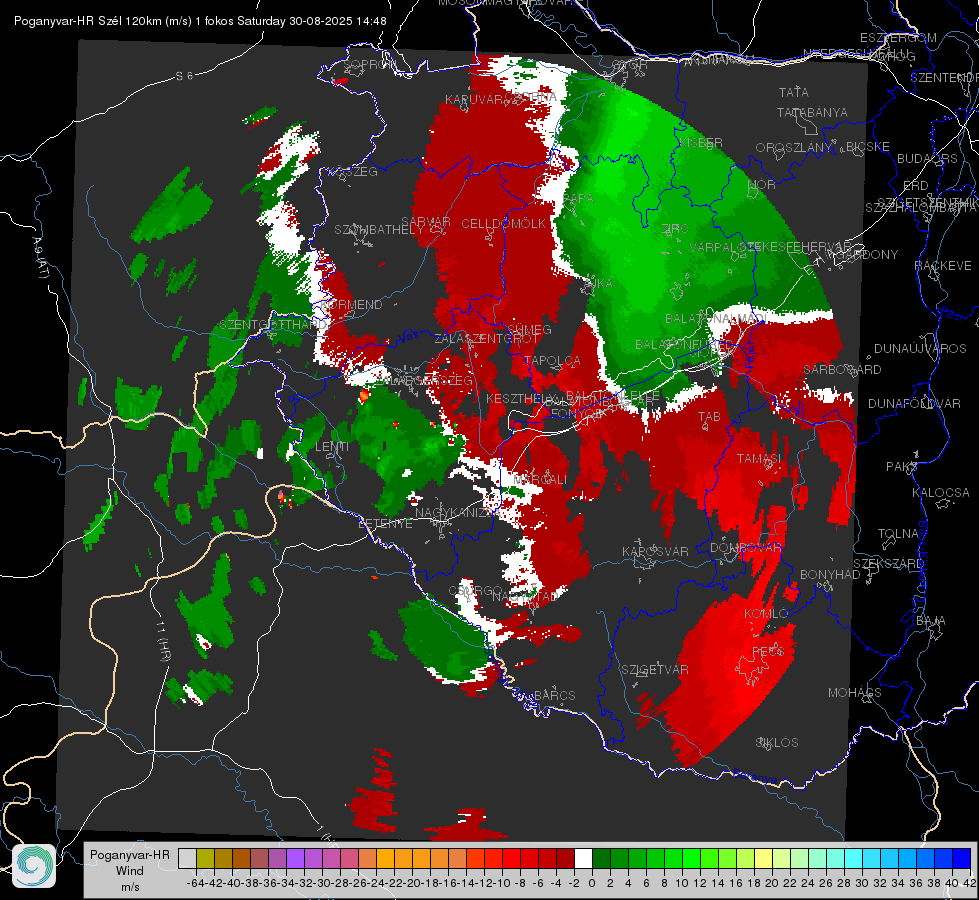
Task: Click the MOR town label
Action: click(762, 185)
